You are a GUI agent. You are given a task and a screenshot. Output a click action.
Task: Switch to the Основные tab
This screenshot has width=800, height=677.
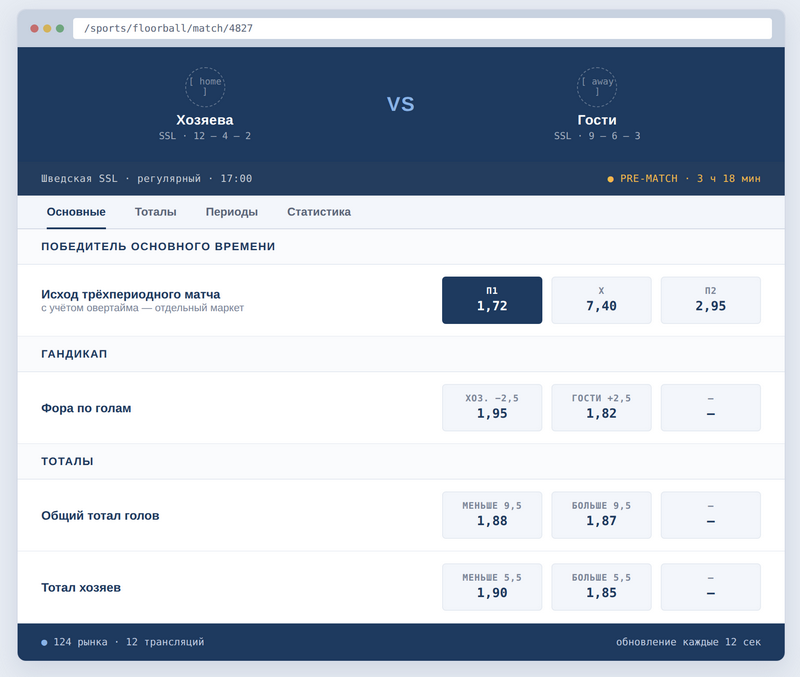[x=76, y=212]
